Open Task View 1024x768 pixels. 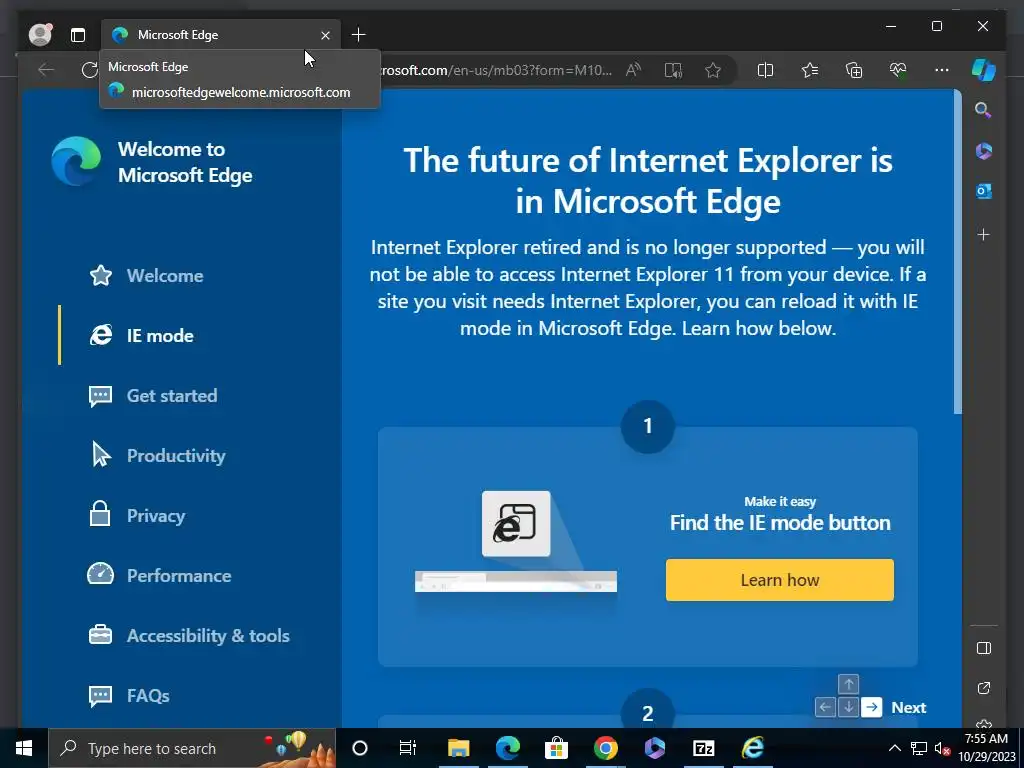[x=408, y=748]
